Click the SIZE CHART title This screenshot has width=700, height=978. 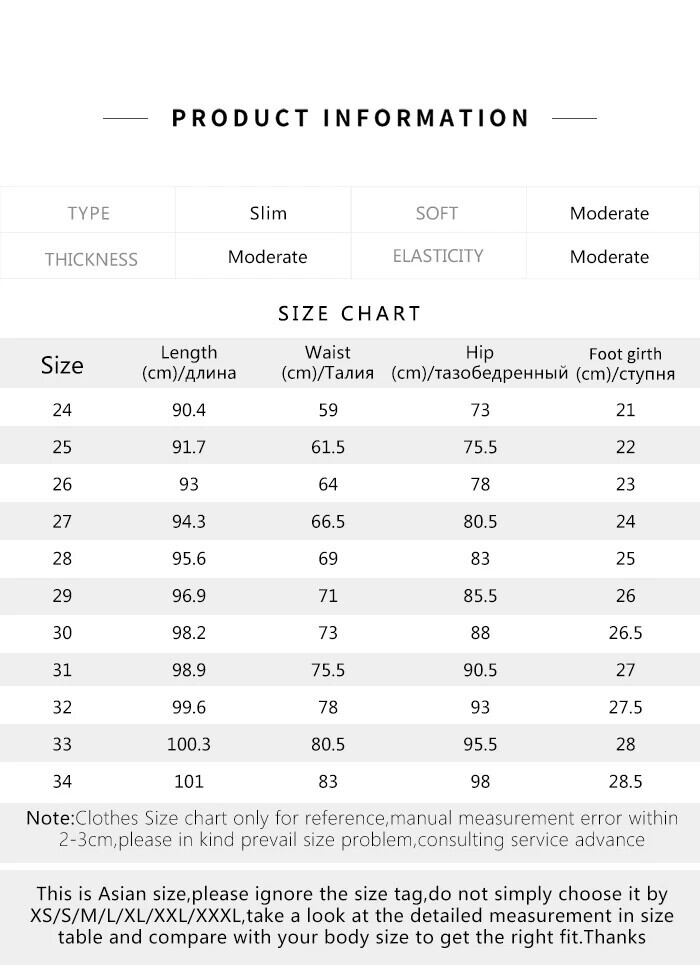pyautogui.click(x=350, y=313)
